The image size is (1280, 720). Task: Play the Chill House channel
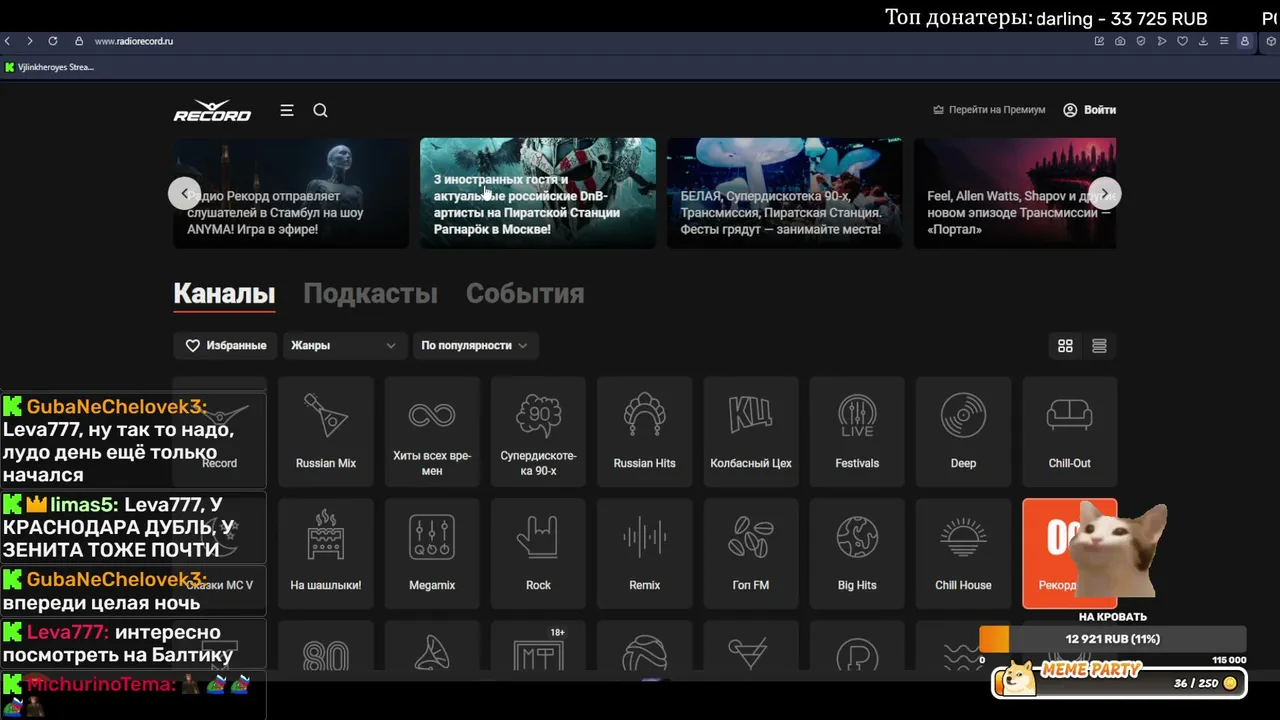963,554
